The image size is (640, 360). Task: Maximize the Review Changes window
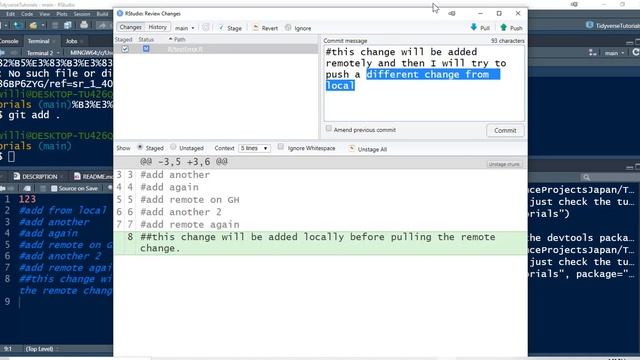[x=499, y=13]
